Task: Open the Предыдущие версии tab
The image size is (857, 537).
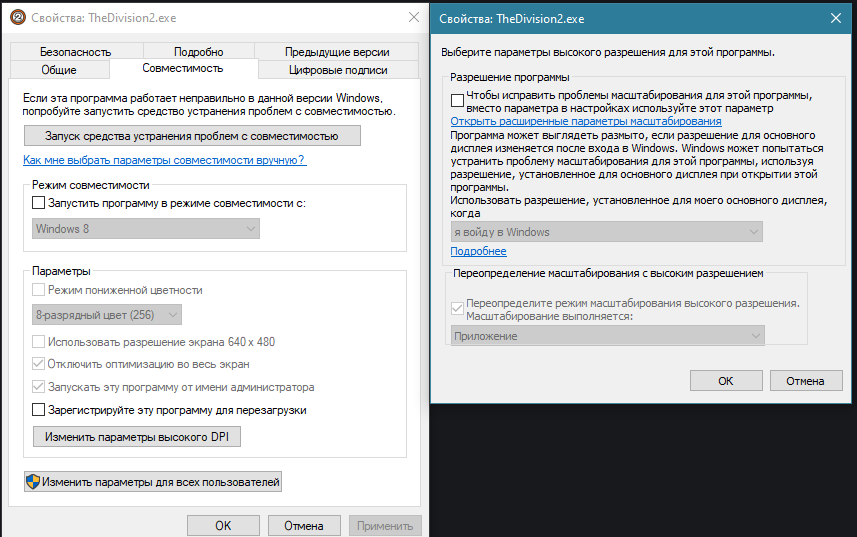Action: [337, 52]
